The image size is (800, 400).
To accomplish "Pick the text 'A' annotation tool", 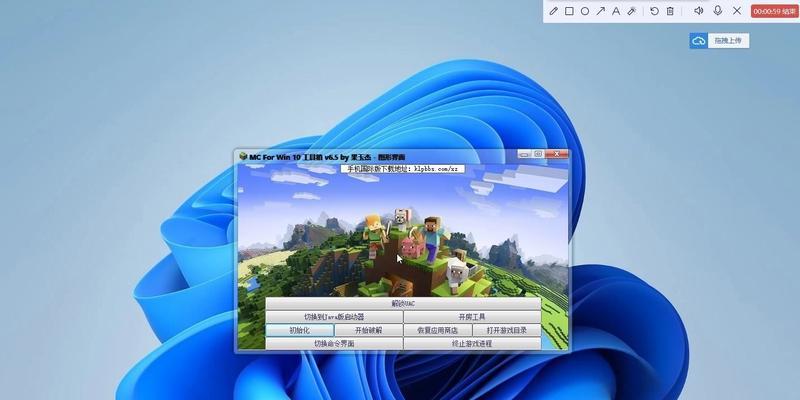I will (x=616, y=11).
